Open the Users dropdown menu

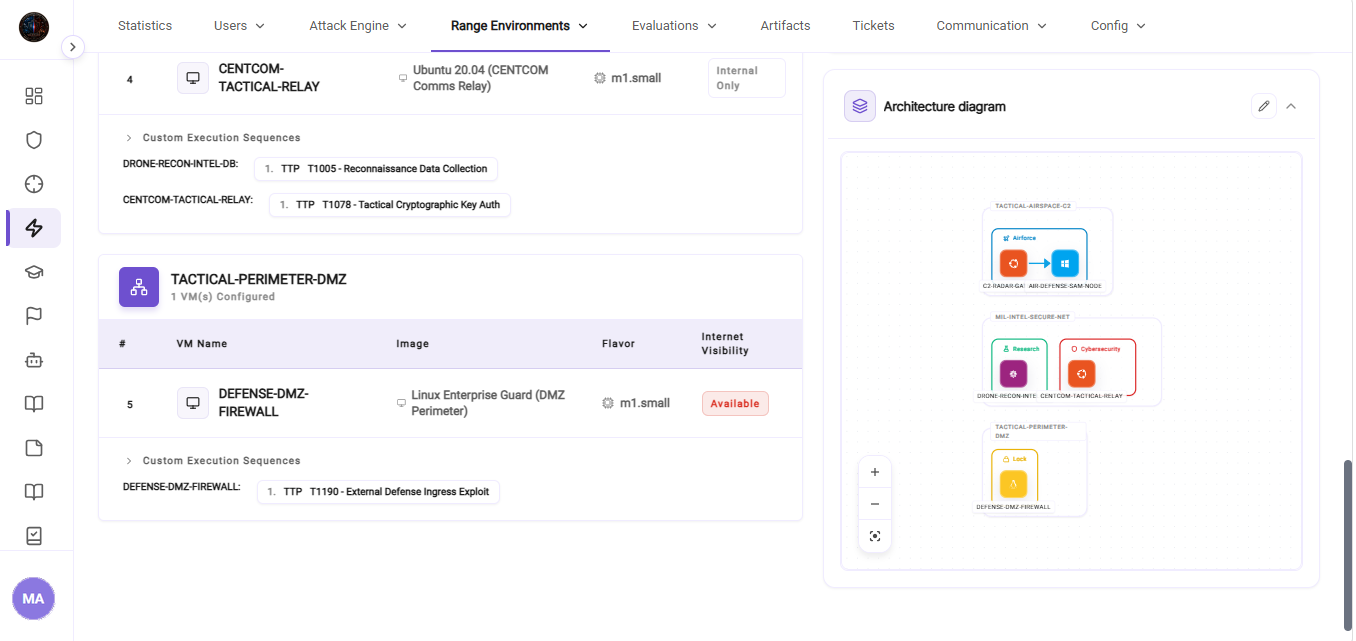click(240, 26)
